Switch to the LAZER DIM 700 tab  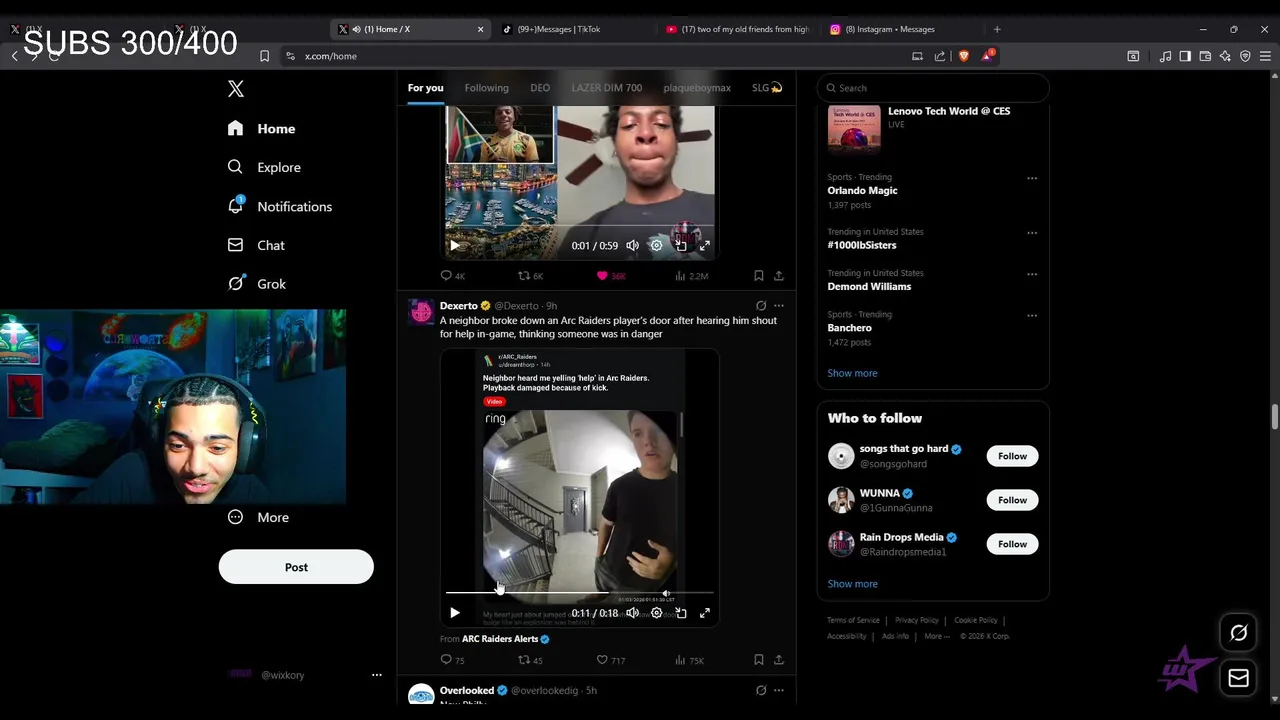coord(607,88)
